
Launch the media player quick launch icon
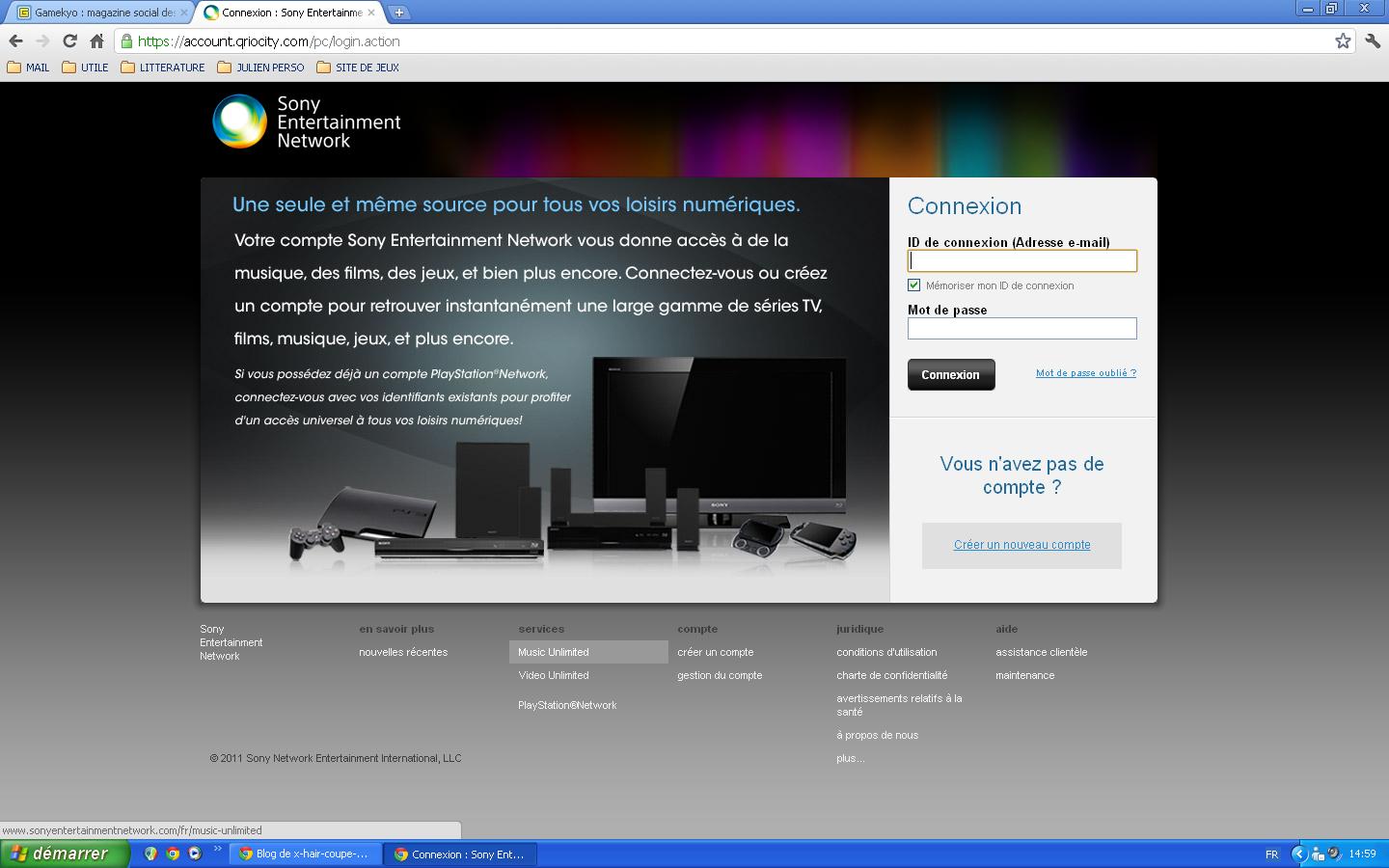coord(195,854)
